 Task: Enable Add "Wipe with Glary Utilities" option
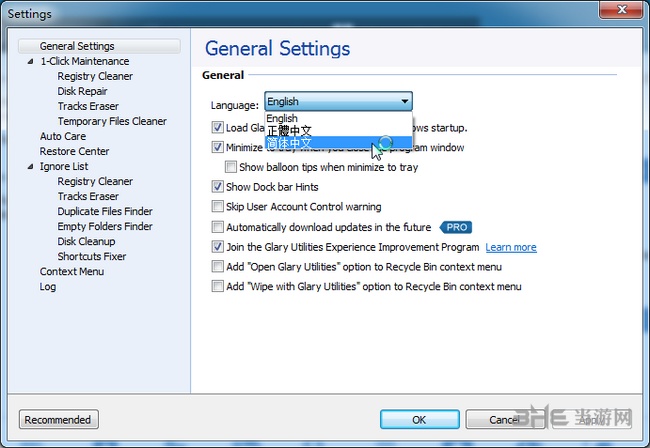218,286
